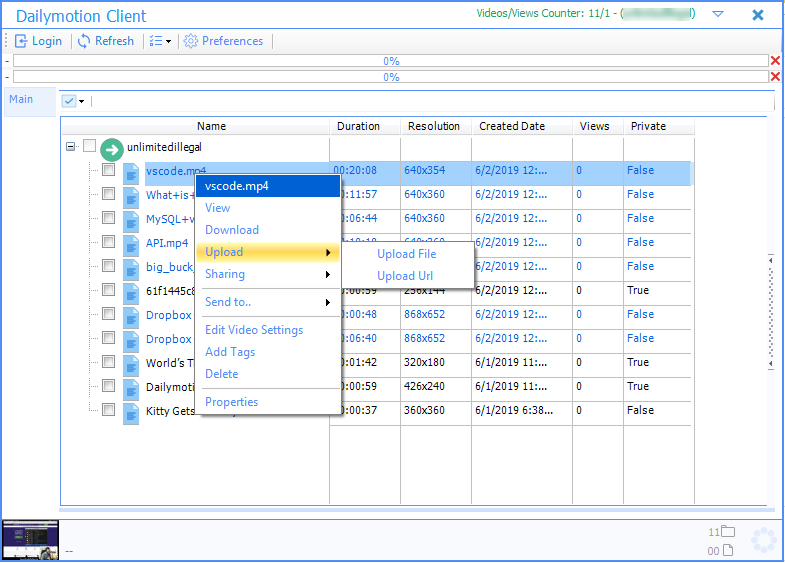785x563 pixels.
Task: Click the file icon of the API.mp4 row
Action: pos(131,245)
